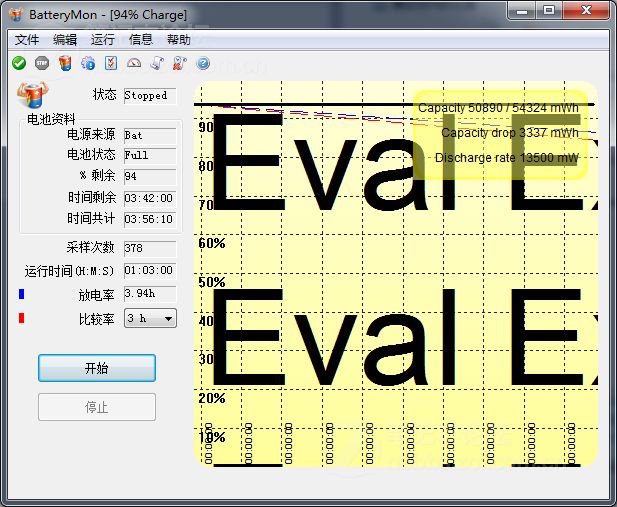Screen dimensions: 617x507
Task: Click the blue 放电率 color marker
Action: pyautogui.click(x=22, y=294)
